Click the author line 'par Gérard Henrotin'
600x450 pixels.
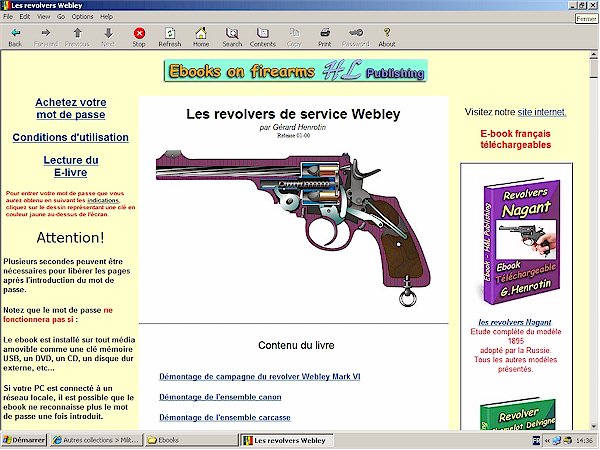pyautogui.click(x=293, y=127)
